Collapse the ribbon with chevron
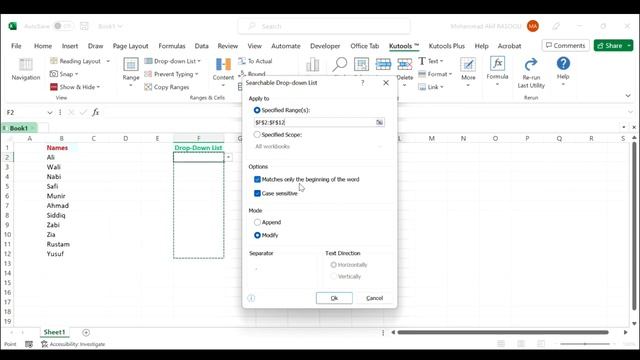Screen dimensions: 640x360 coord(628,96)
